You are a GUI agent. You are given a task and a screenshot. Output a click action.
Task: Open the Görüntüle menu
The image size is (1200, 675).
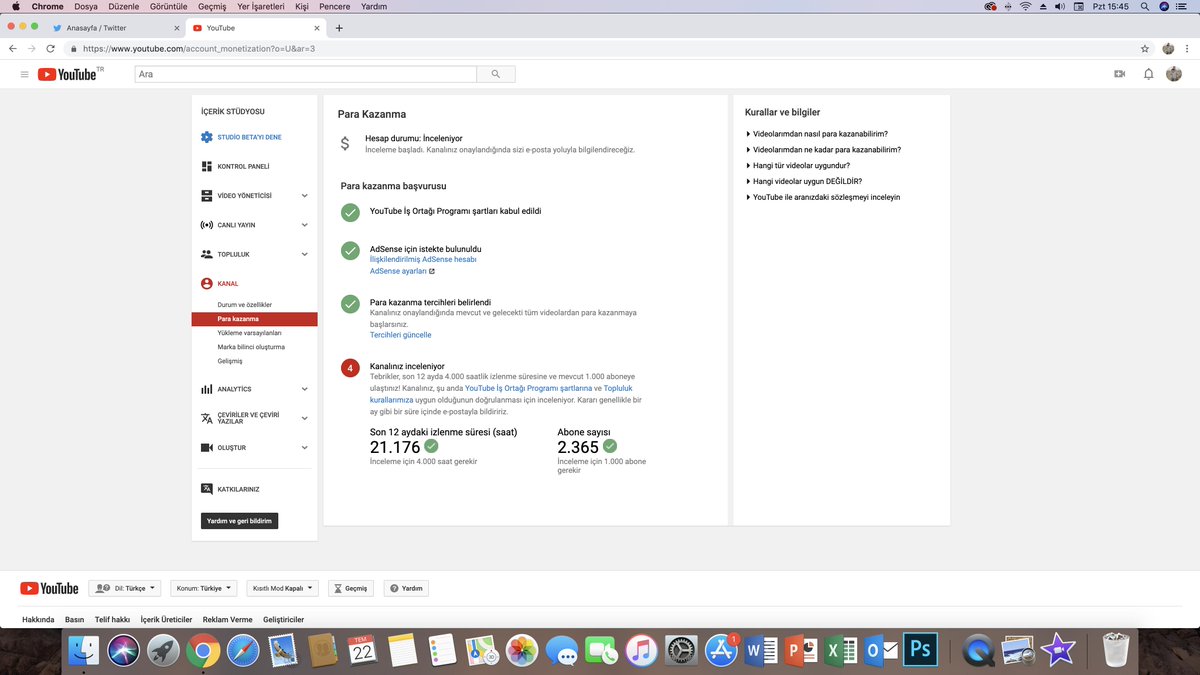pyautogui.click(x=166, y=6)
